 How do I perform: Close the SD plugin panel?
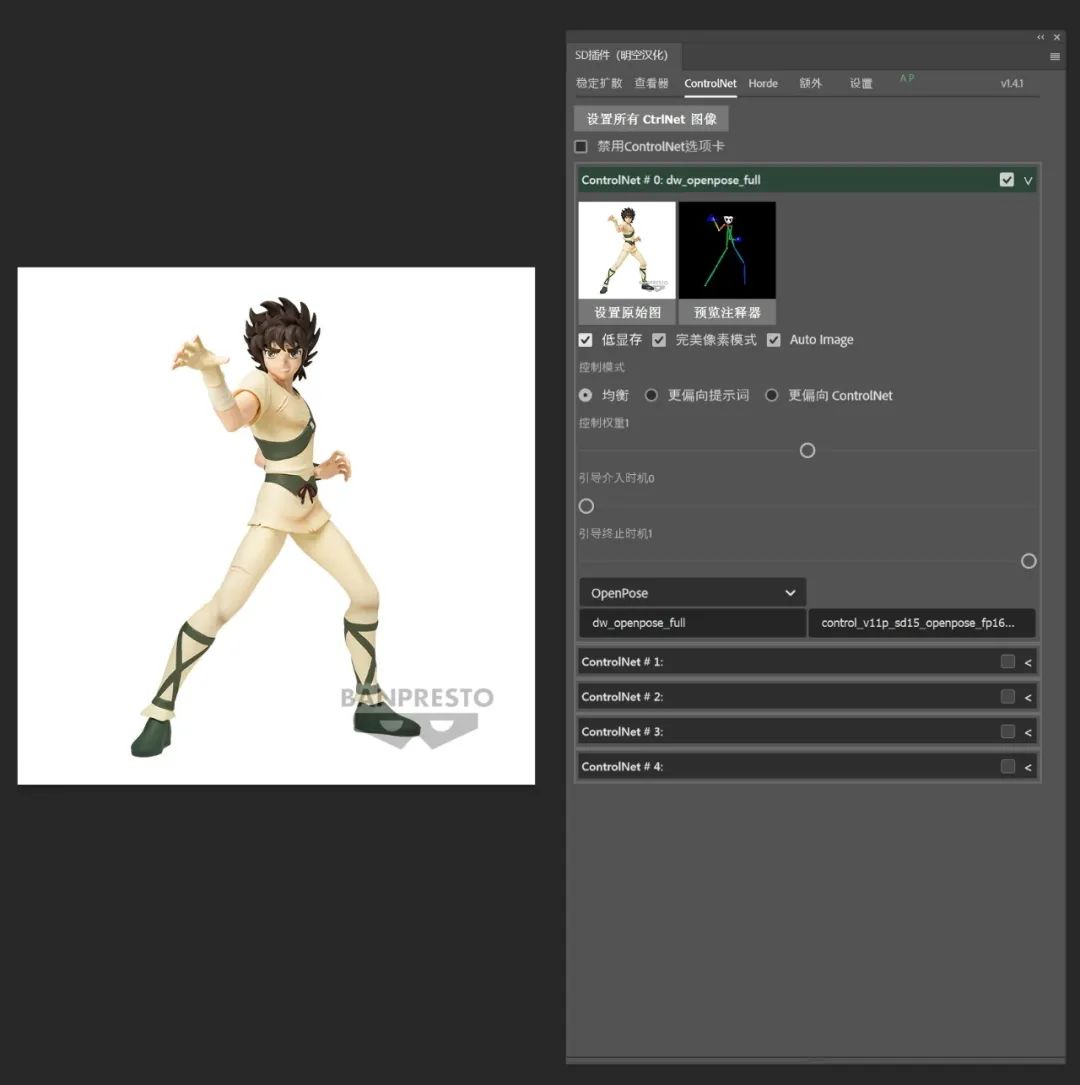(1057, 37)
